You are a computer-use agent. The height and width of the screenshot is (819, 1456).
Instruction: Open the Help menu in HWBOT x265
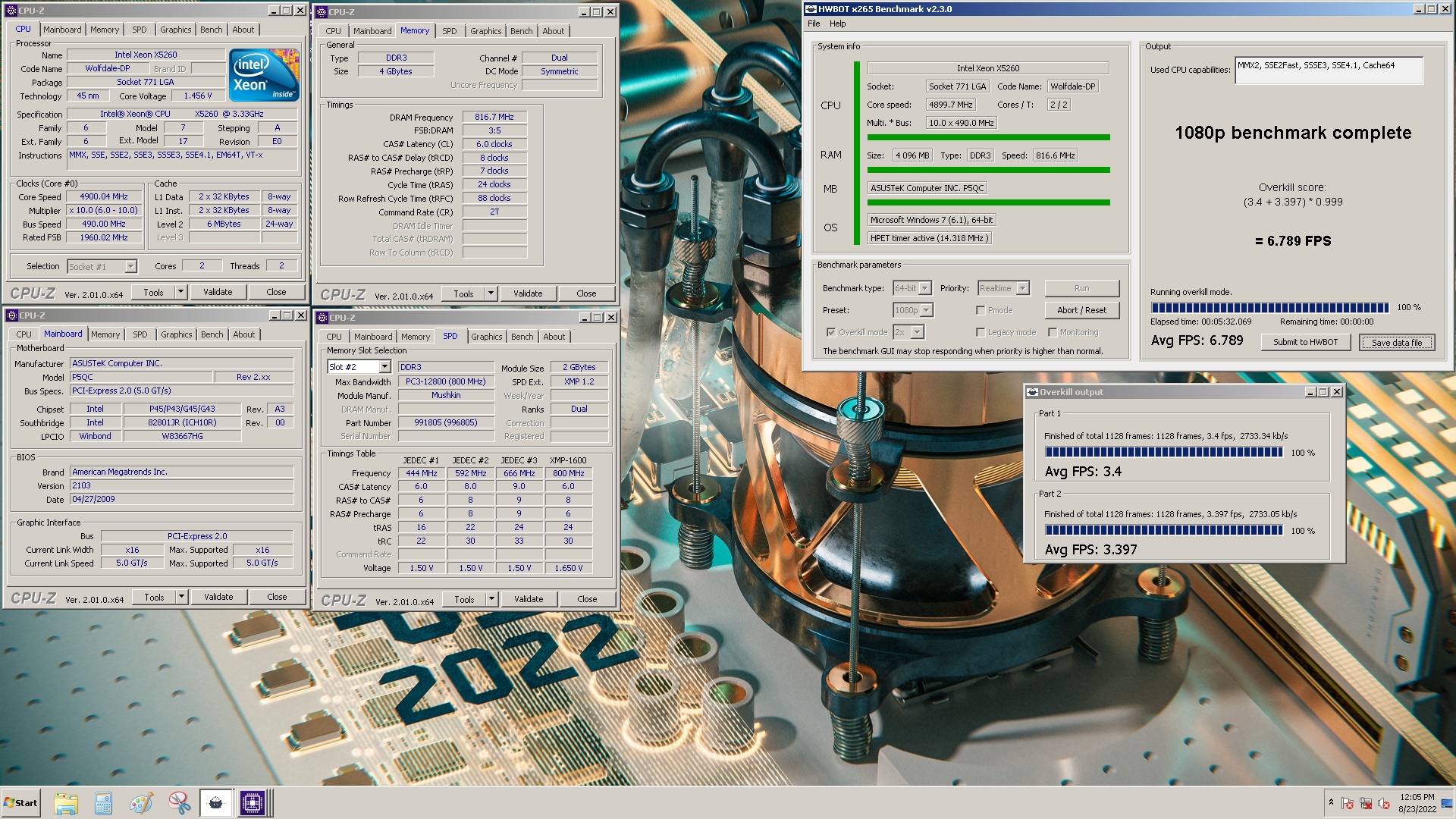(837, 24)
